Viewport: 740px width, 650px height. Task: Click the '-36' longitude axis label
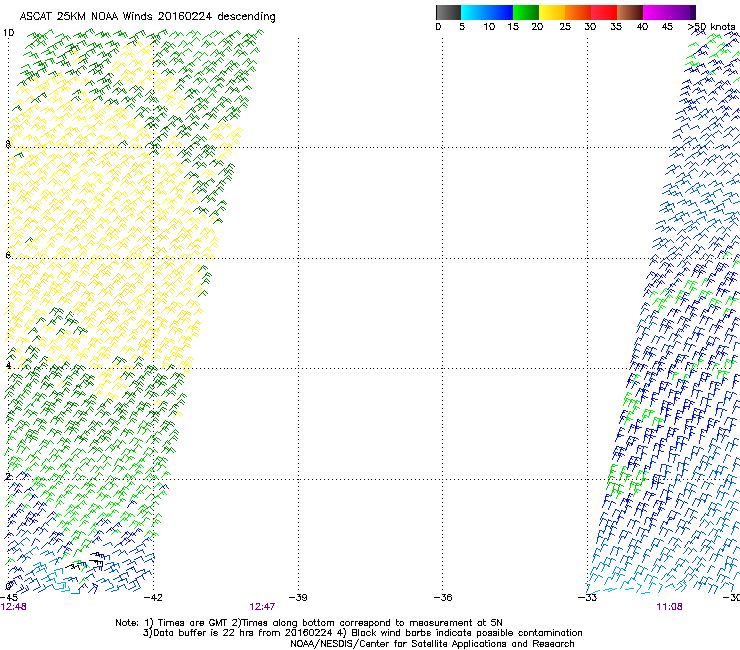tap(443, 597)
